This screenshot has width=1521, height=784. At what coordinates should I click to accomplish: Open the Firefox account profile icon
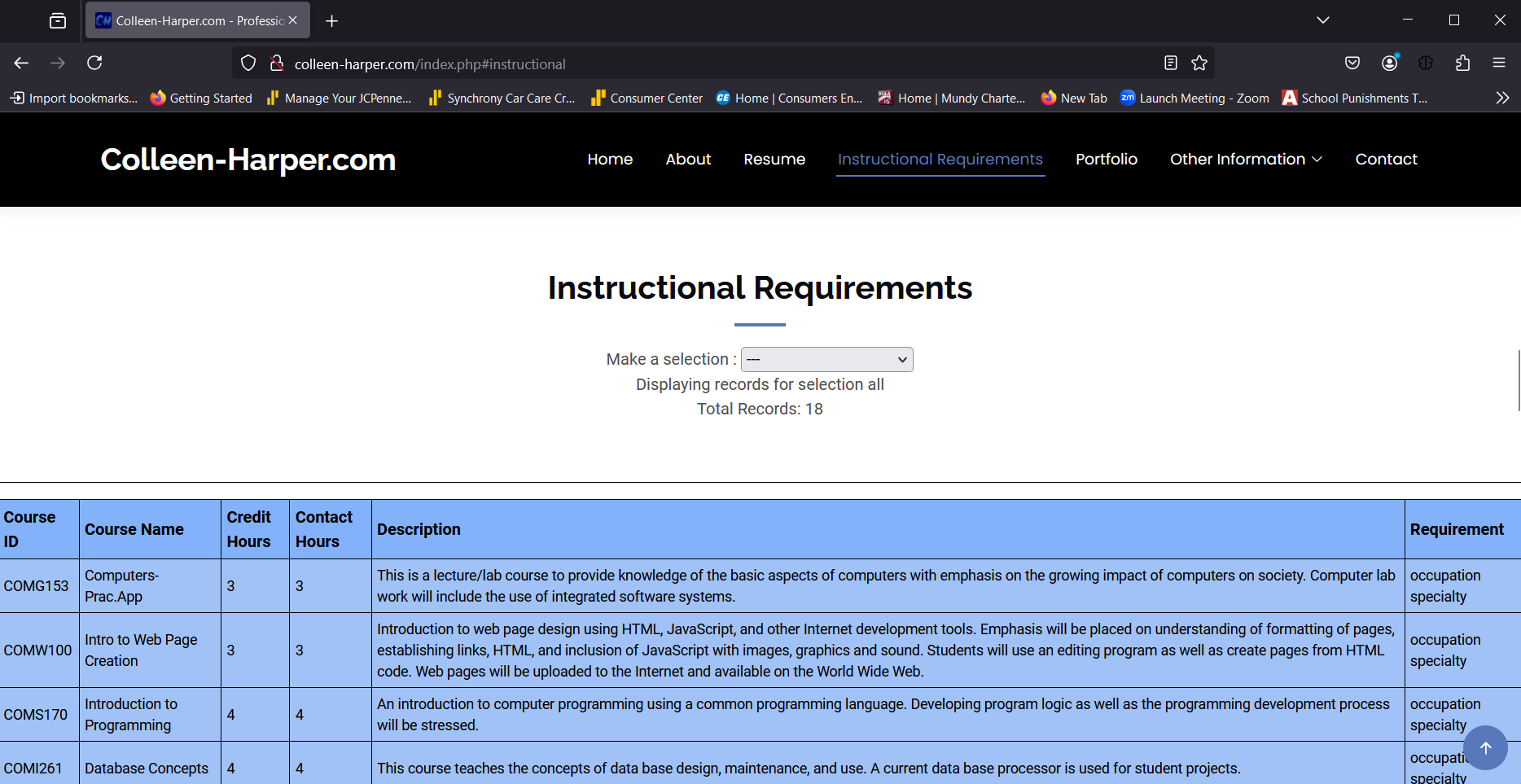pos(1390,63)
